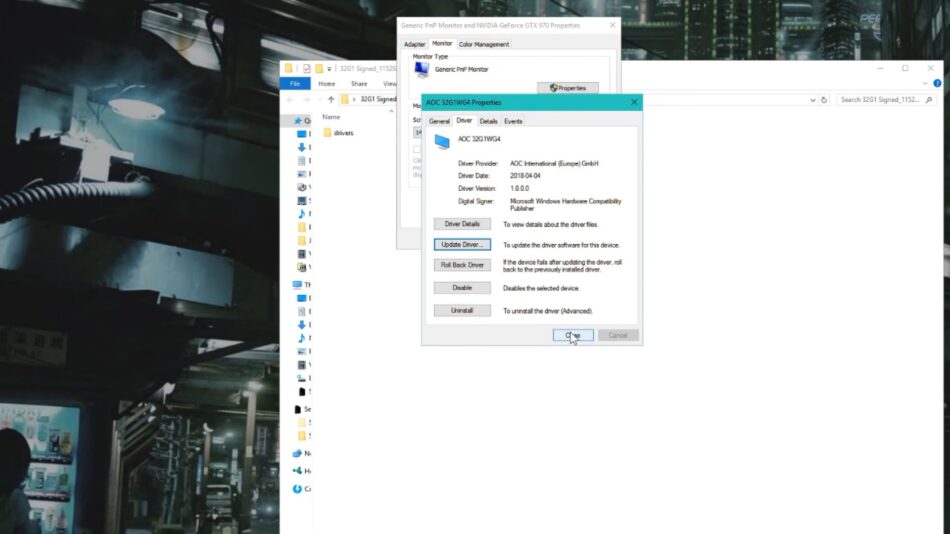950x534 pixels.
Task: Select the This PC icon in Explorer sidebar
Action: pos(297,284)
